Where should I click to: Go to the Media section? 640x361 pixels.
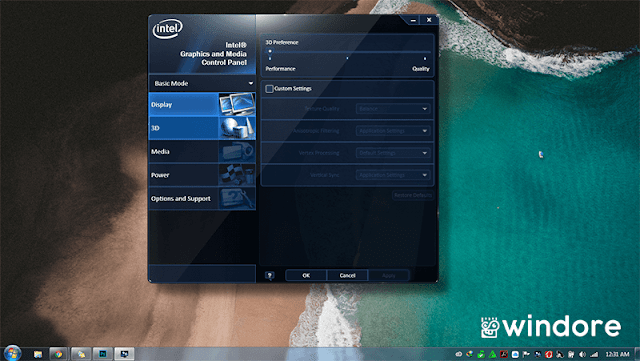202,152
